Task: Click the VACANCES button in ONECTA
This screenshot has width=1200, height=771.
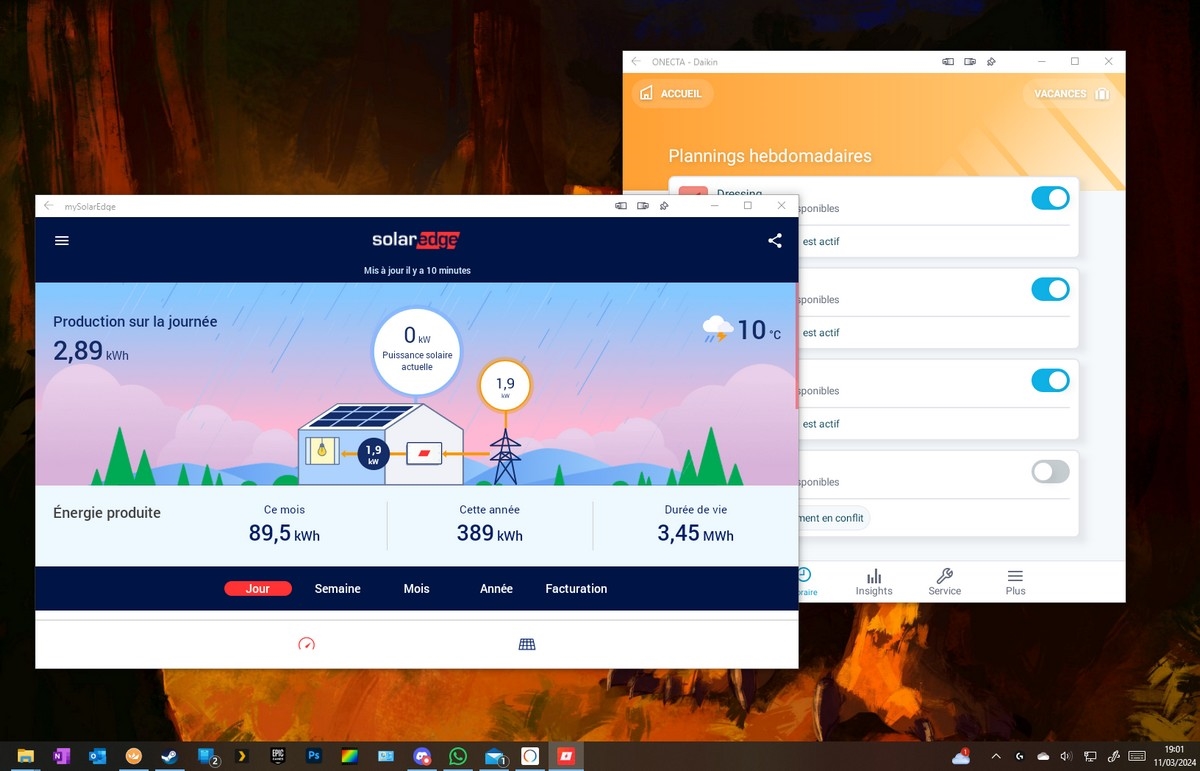Action: point(1071,94)
